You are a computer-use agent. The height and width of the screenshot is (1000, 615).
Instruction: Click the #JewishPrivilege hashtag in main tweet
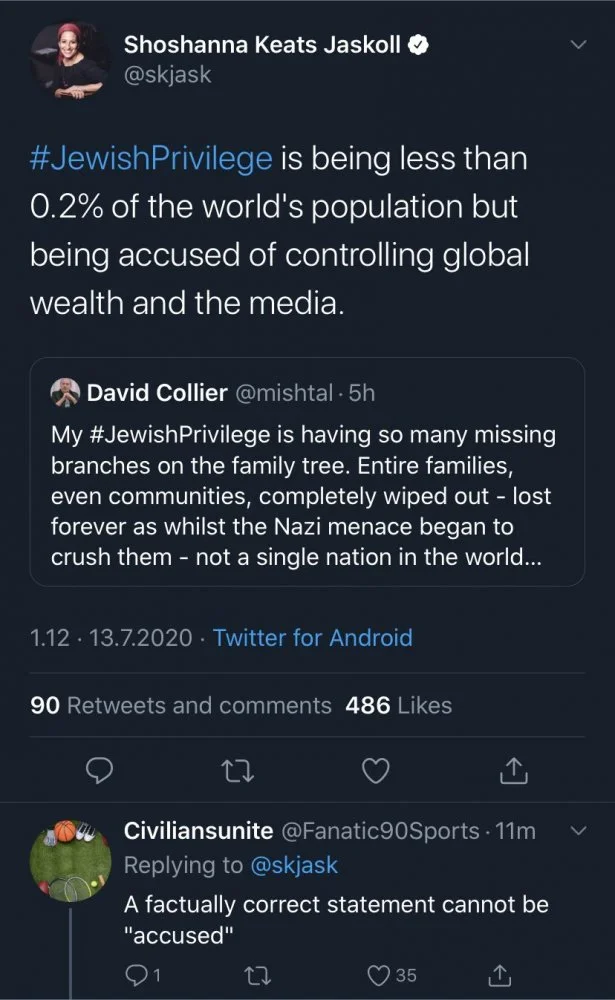(151, 158)
